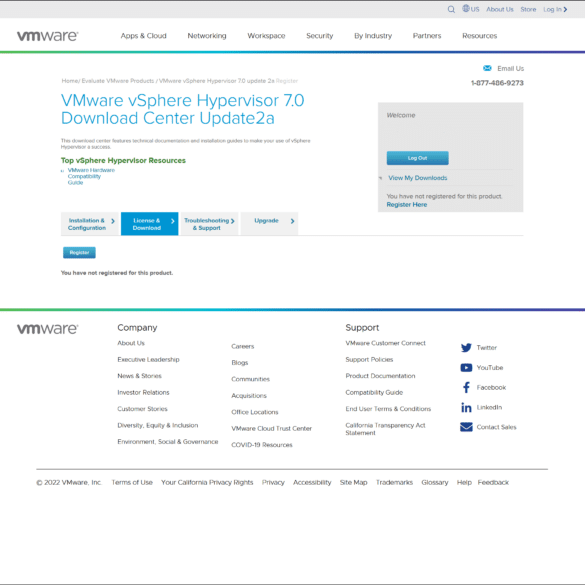Open Office Locations footer link
The height and width of the screenshot is (585, 585).
[x=255, y=412]
